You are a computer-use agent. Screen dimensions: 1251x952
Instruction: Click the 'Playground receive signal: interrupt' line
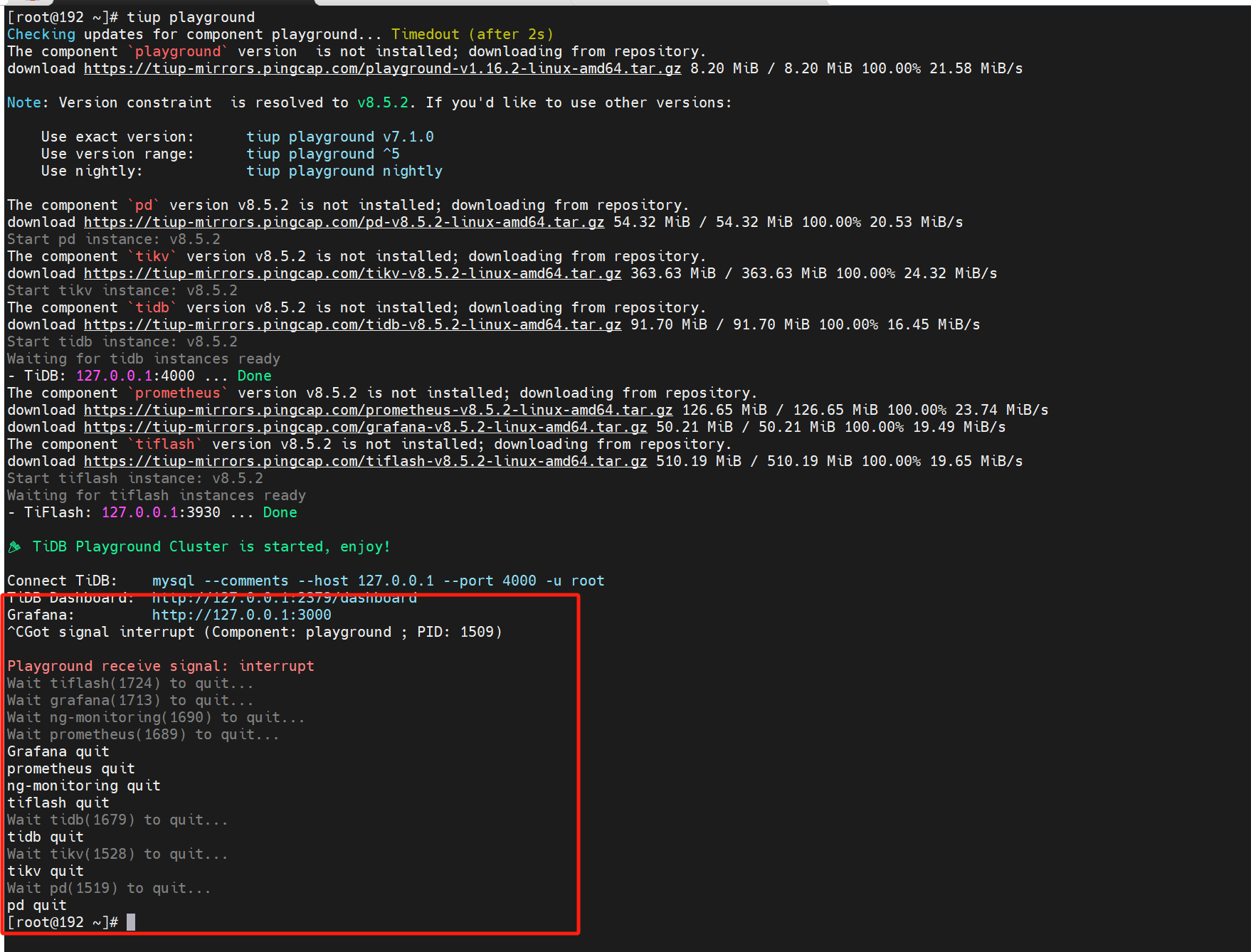click(x=161, y=666)
